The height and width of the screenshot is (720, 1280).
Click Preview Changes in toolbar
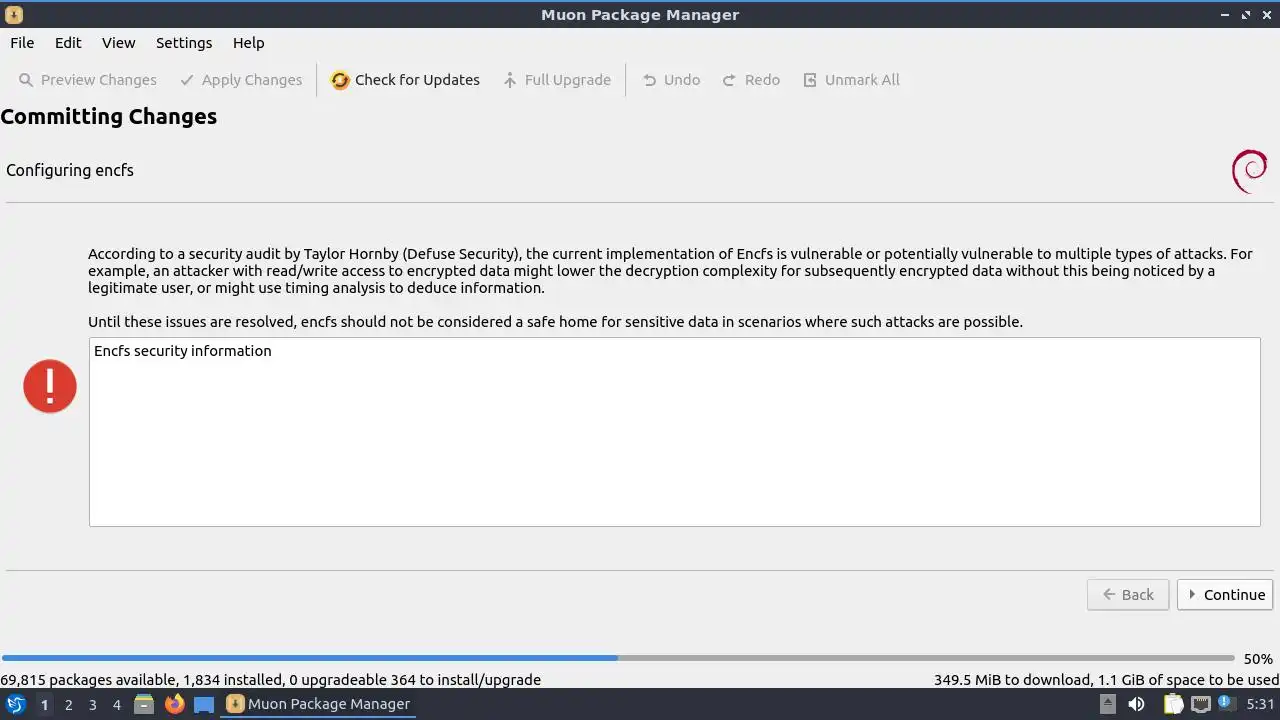[x=88, y=80]
